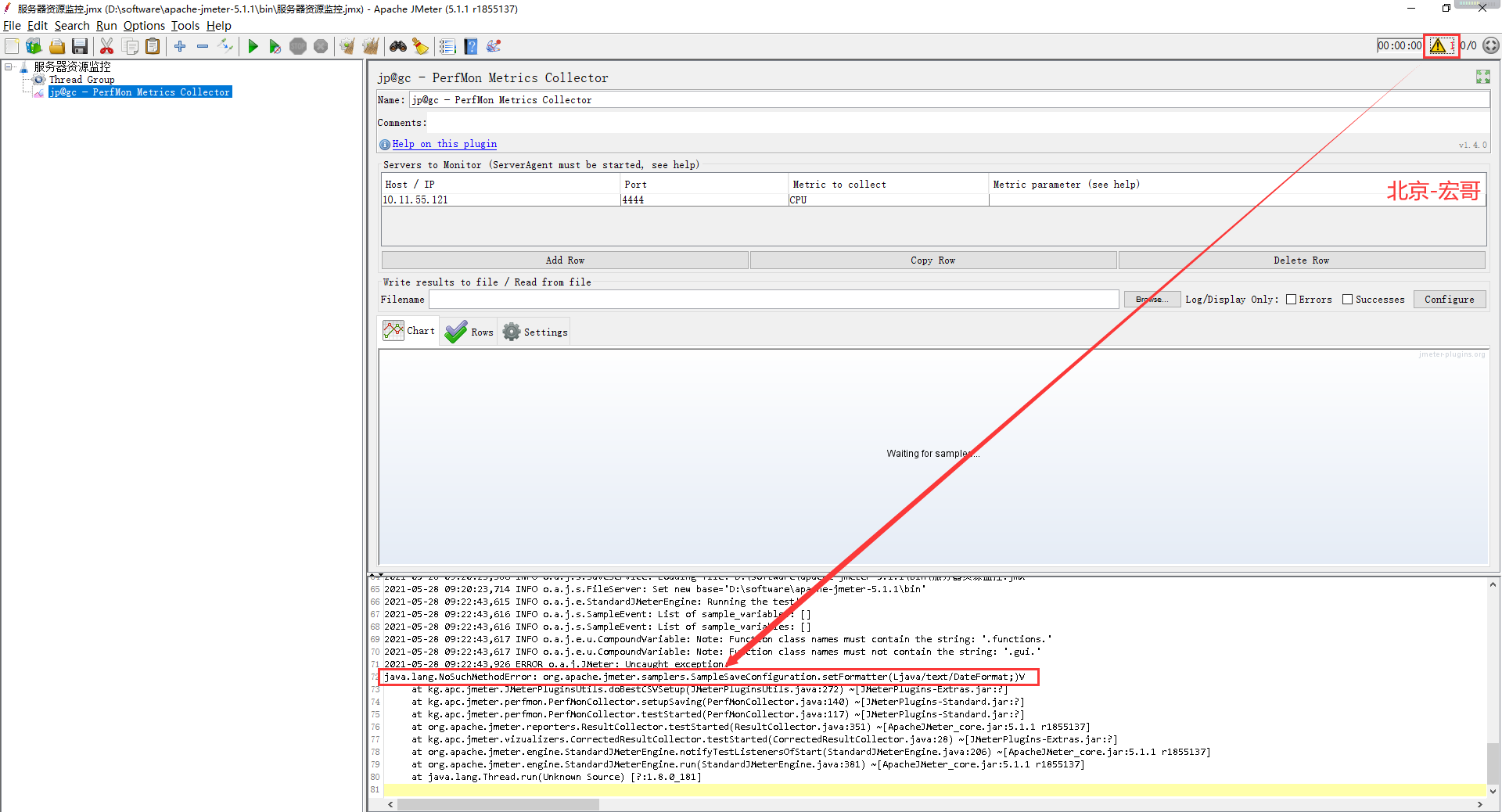The image size is (1502, 812).
Task: Open the Search menu
Action: tap(72, 25)
